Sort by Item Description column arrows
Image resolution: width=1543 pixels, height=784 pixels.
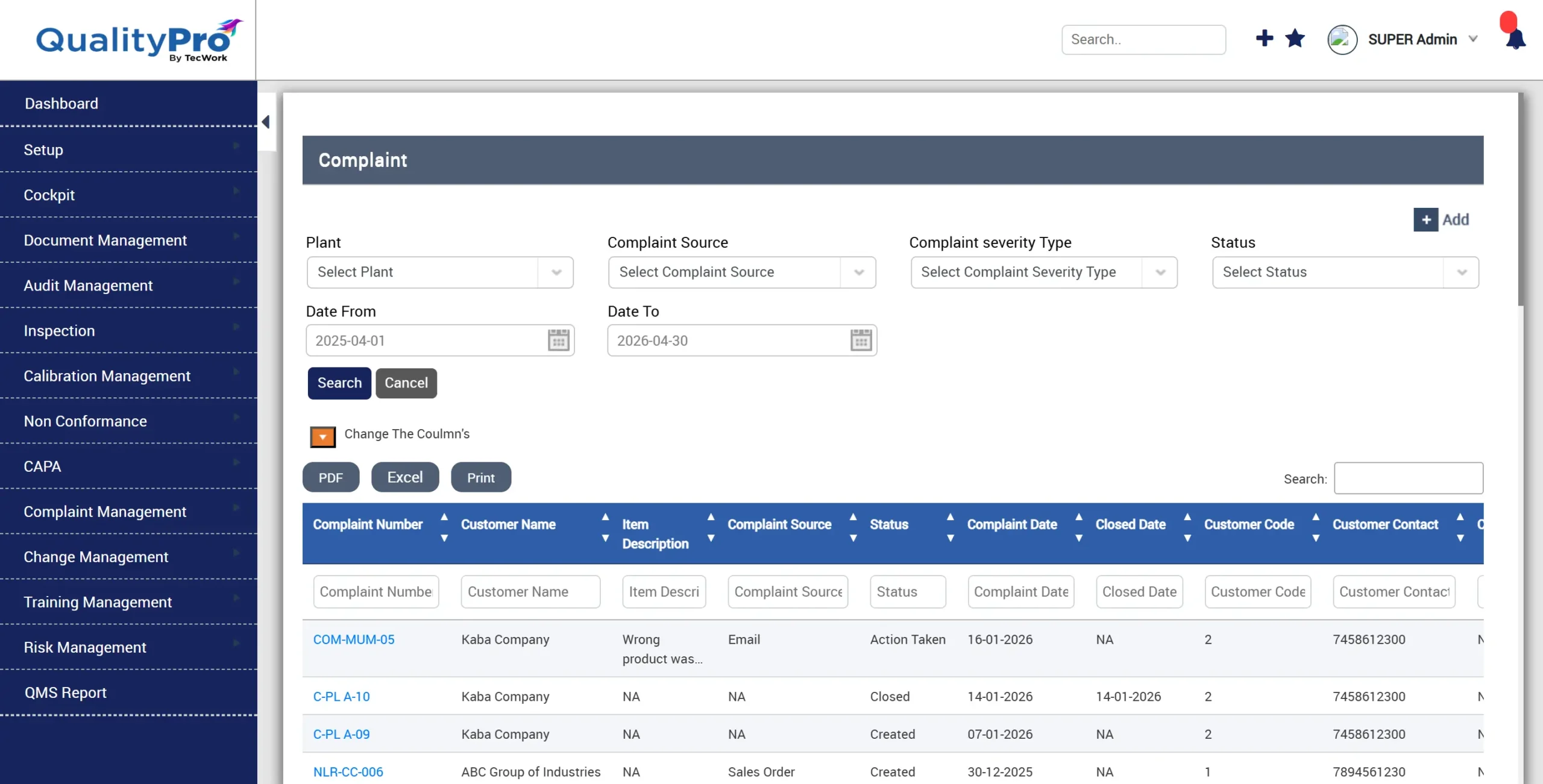[711, 527]
